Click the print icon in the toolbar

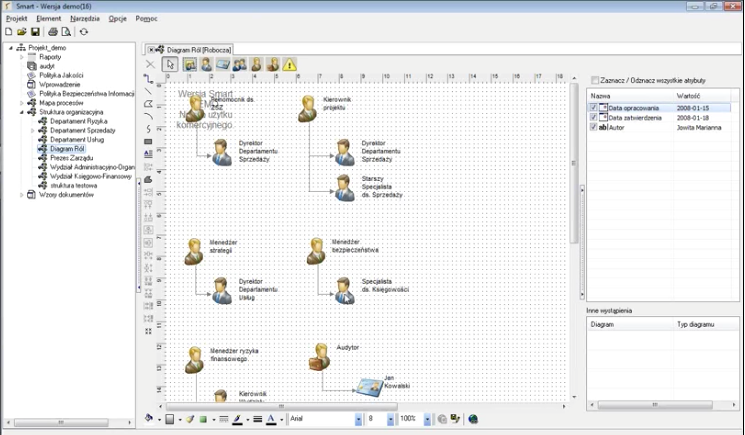tap(52, 32)
